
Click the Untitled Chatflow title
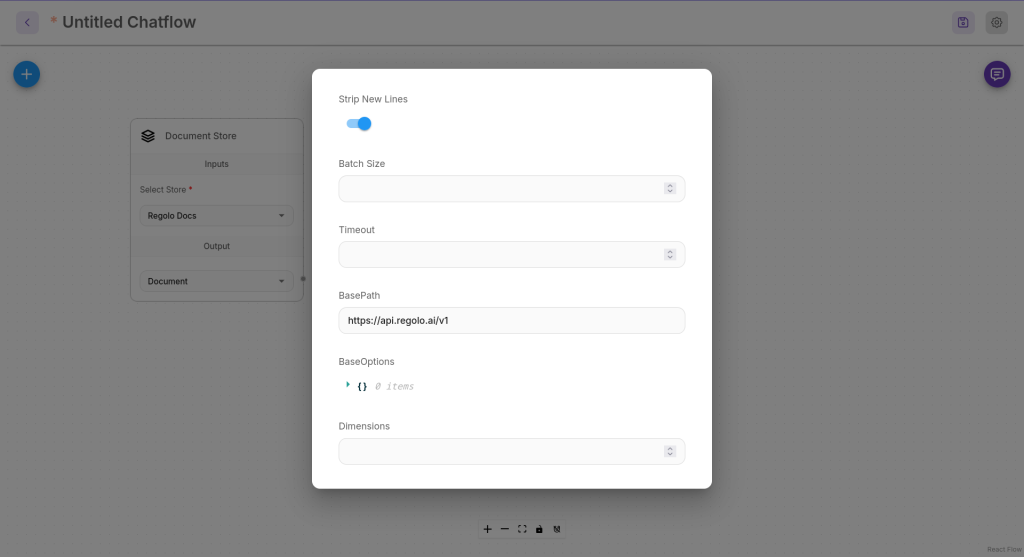point(129,22)
